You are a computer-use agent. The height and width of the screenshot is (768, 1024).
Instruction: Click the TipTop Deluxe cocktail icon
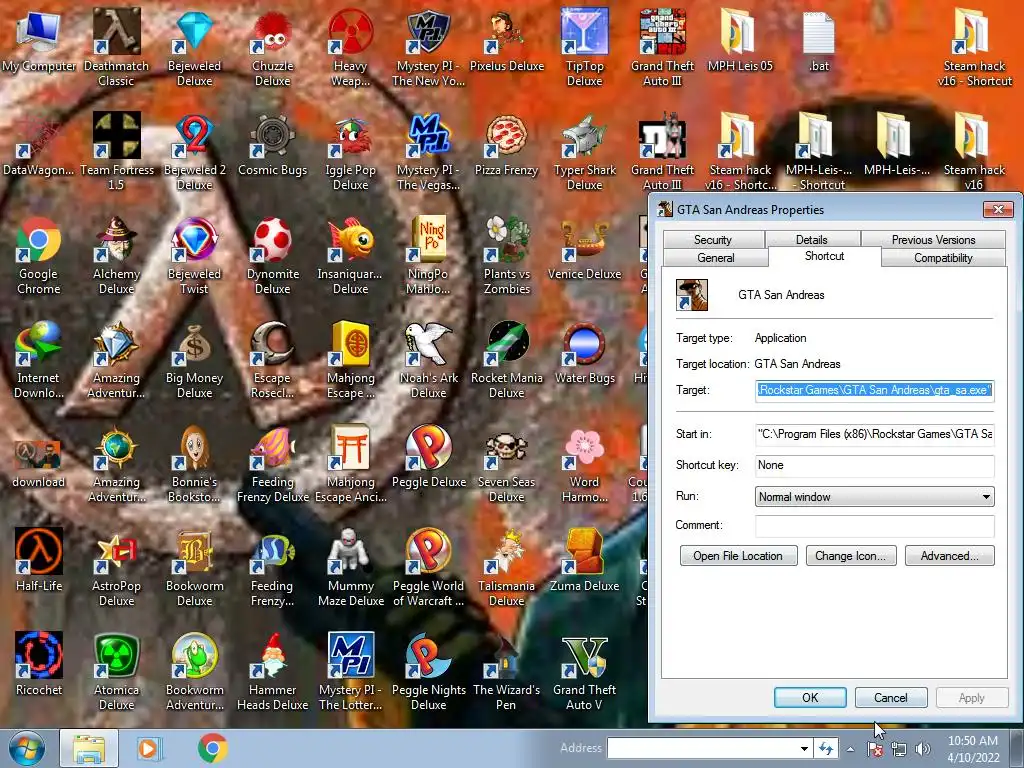[x=584, y=31]
